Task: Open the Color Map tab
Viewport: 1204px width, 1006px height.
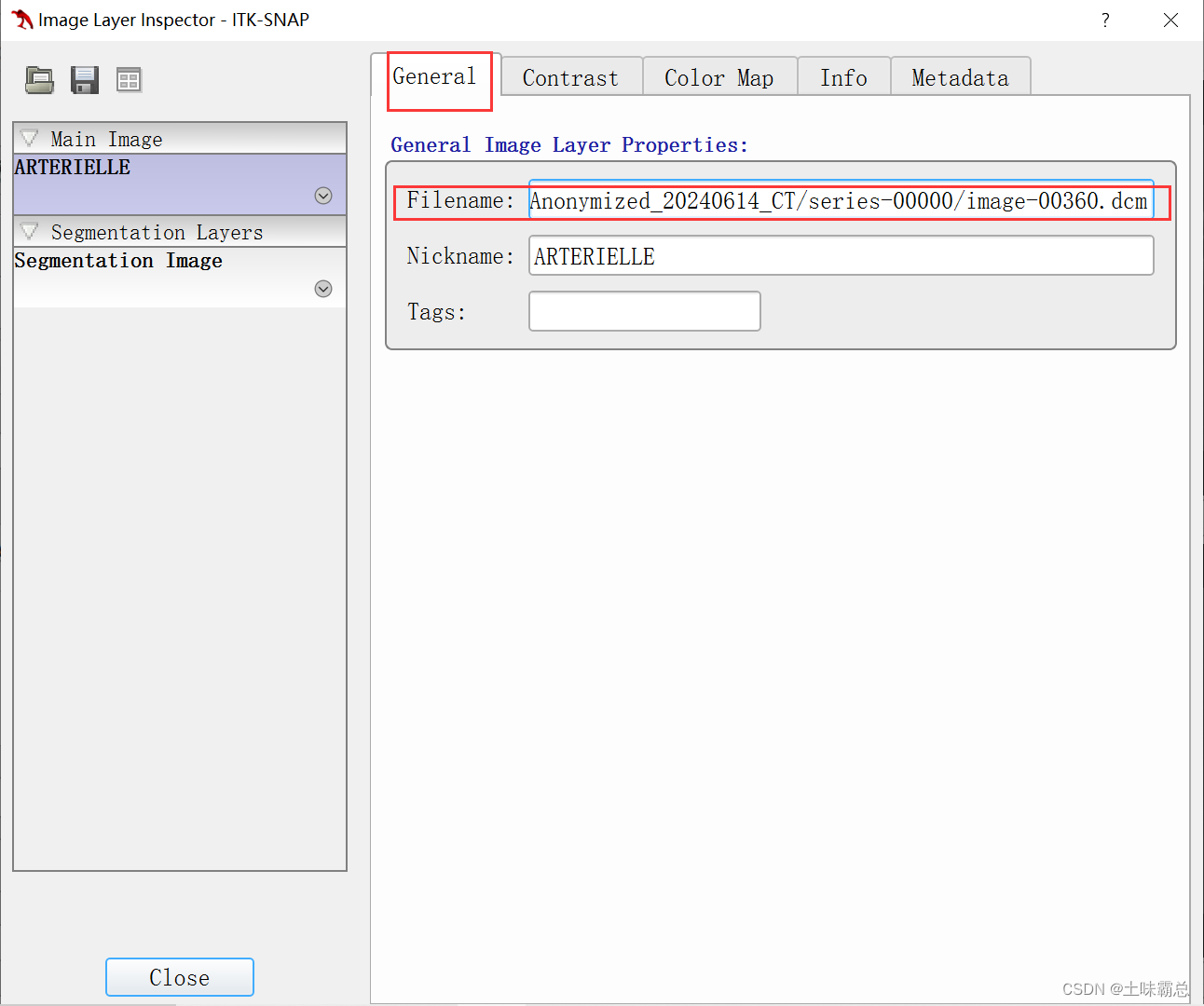Action: (x=719, y=77)
